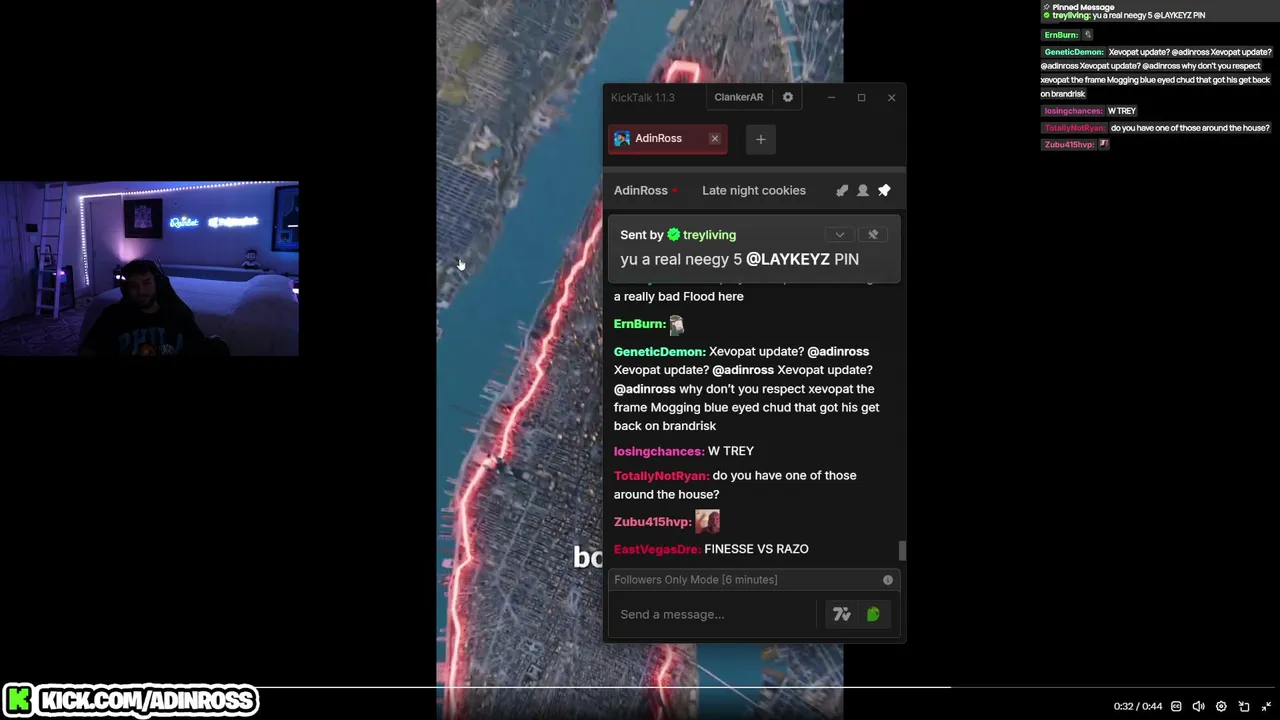This screenshot has height=720, width=1280.
Task: Minimize the KickTalk window
Action: [x=831, y=97]
